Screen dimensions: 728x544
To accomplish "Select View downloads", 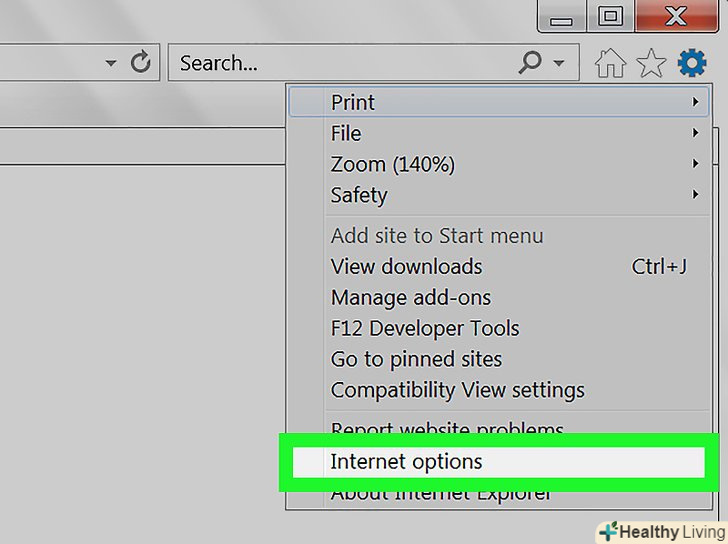I will coord(499,267).
